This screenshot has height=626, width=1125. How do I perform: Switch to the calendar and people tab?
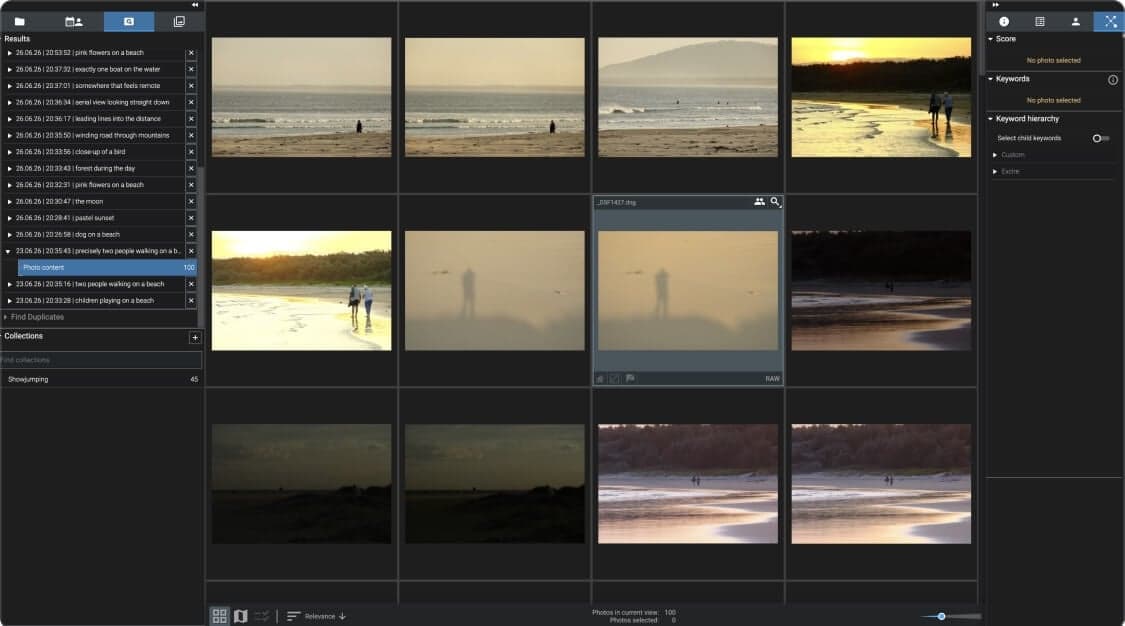pyautogui.click(x=73, y=22)
